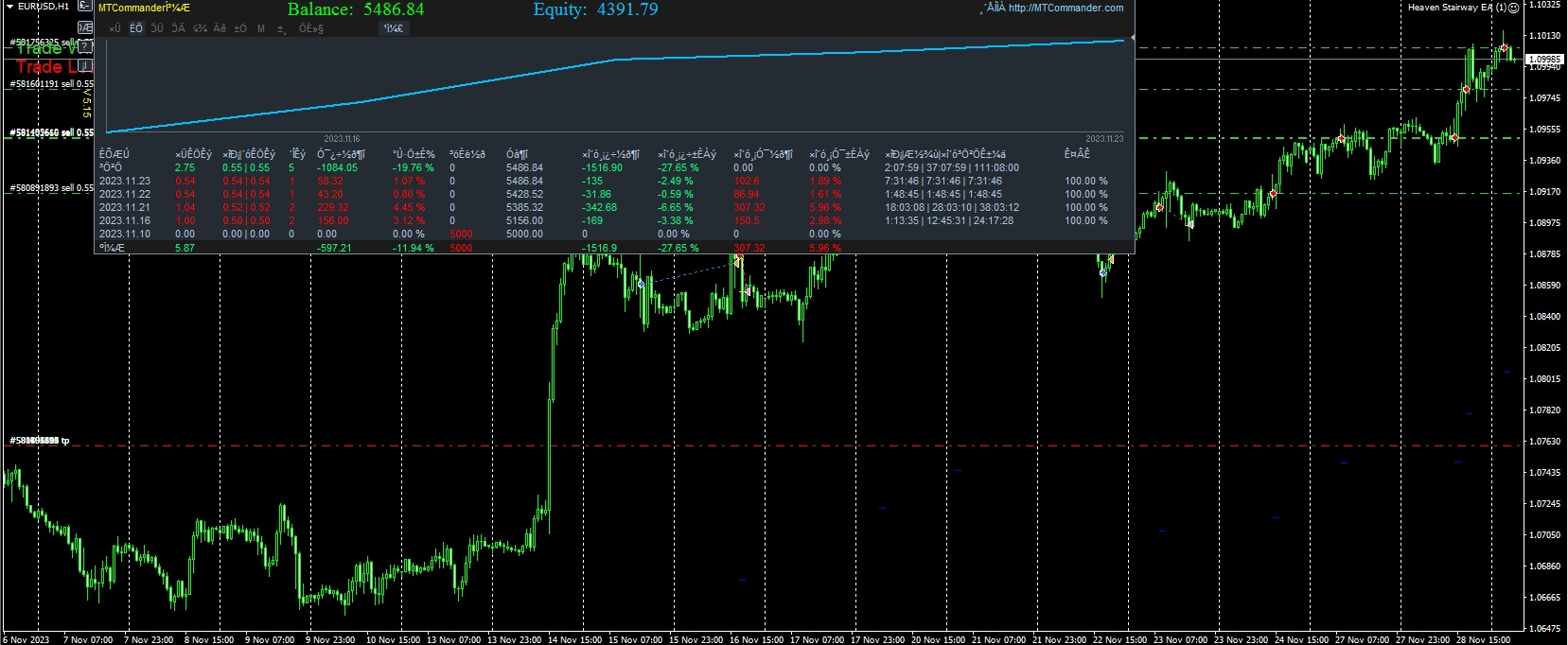Click the Equity 4391.79 label
1568x645 pixels.
pos(595,10)
